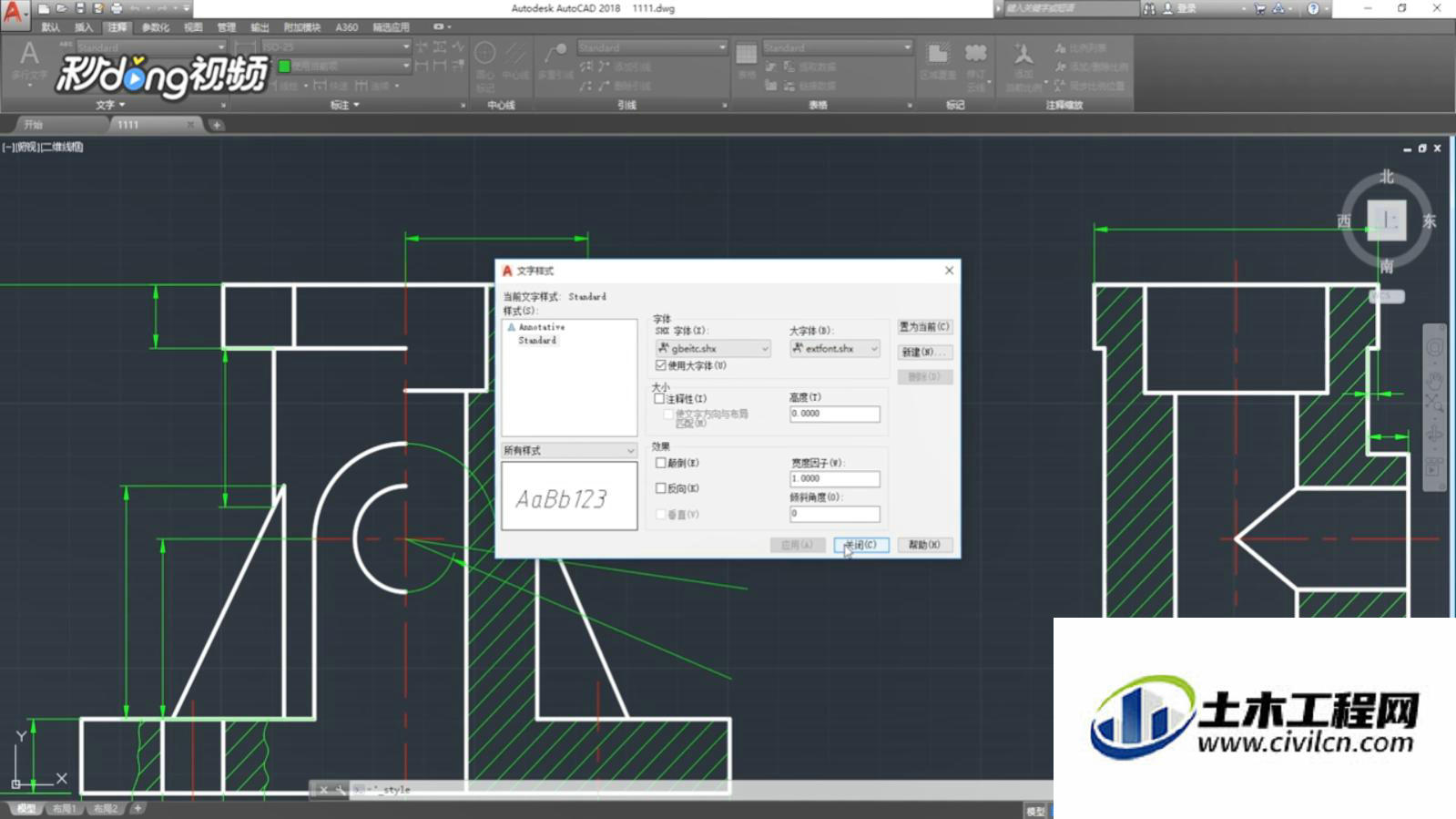Click the keyword search box in title bar
The height and width of the screenshot is (819, 1456).
click(1071, 8)
